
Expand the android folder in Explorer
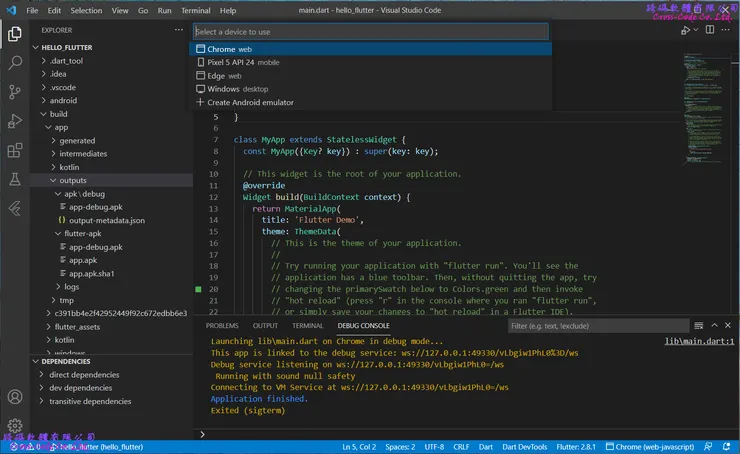click(x=63, y=100)
